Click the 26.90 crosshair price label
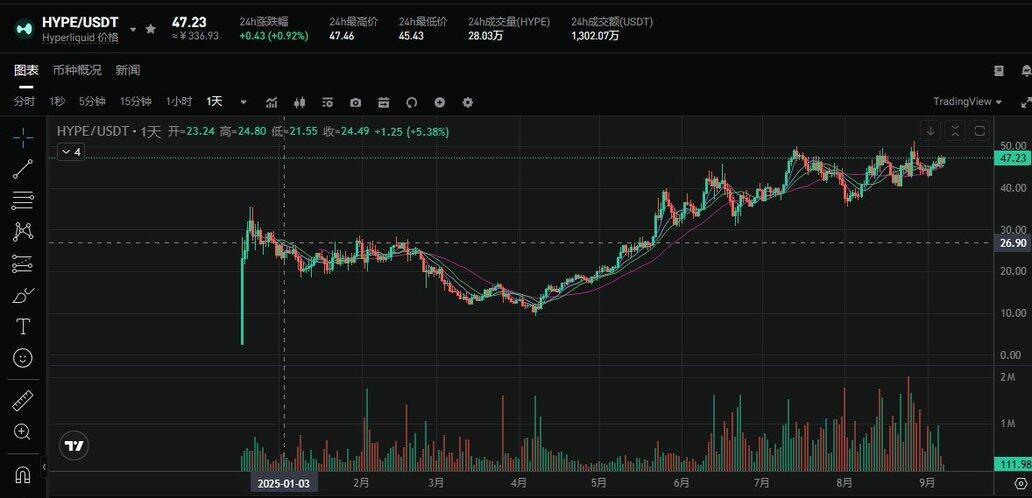The width and height of the screenshot is (1032, 498). 1012,243
